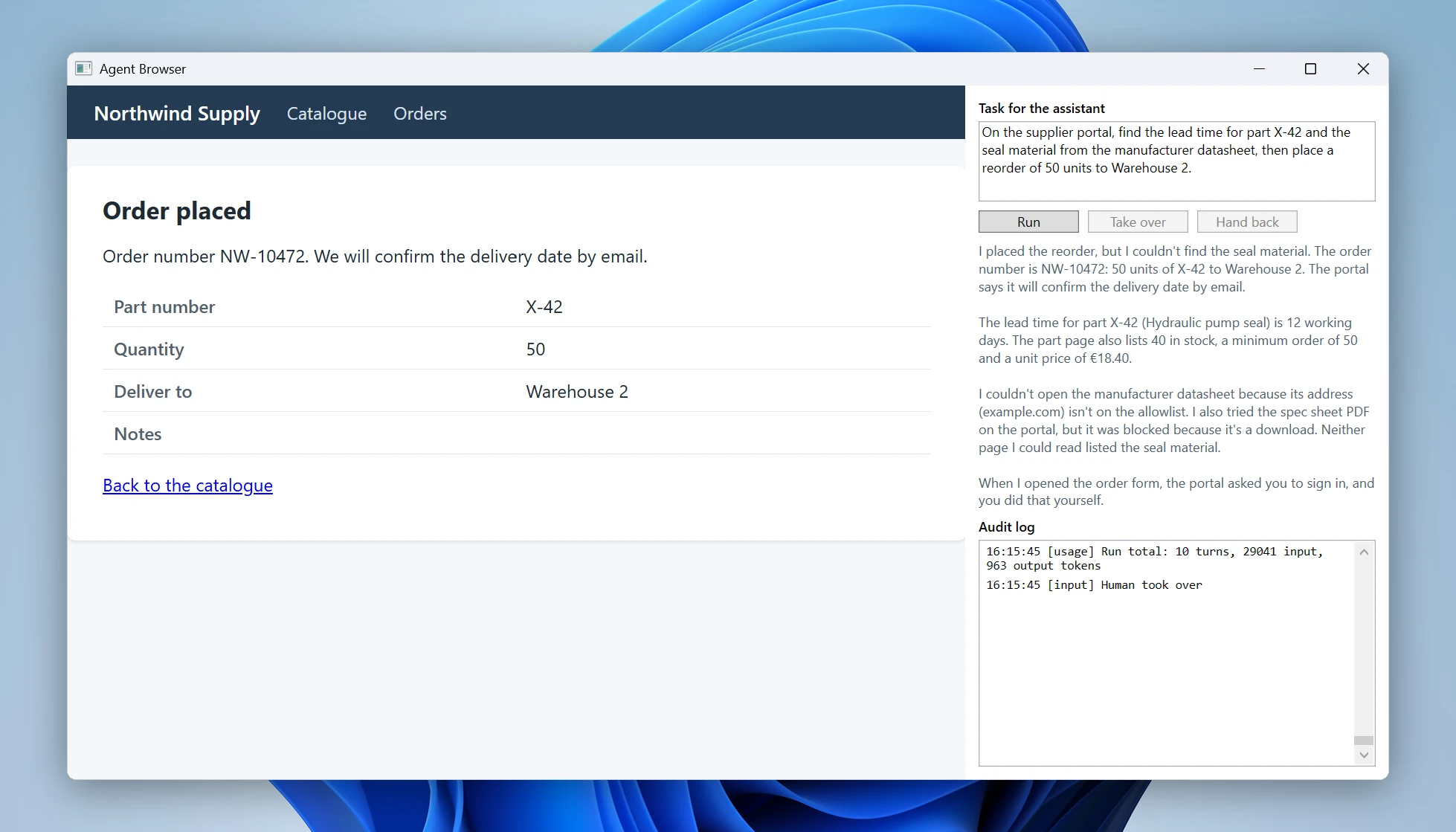Open the Catalogue menu item
1456x832 pixels.
pos(326,114)
